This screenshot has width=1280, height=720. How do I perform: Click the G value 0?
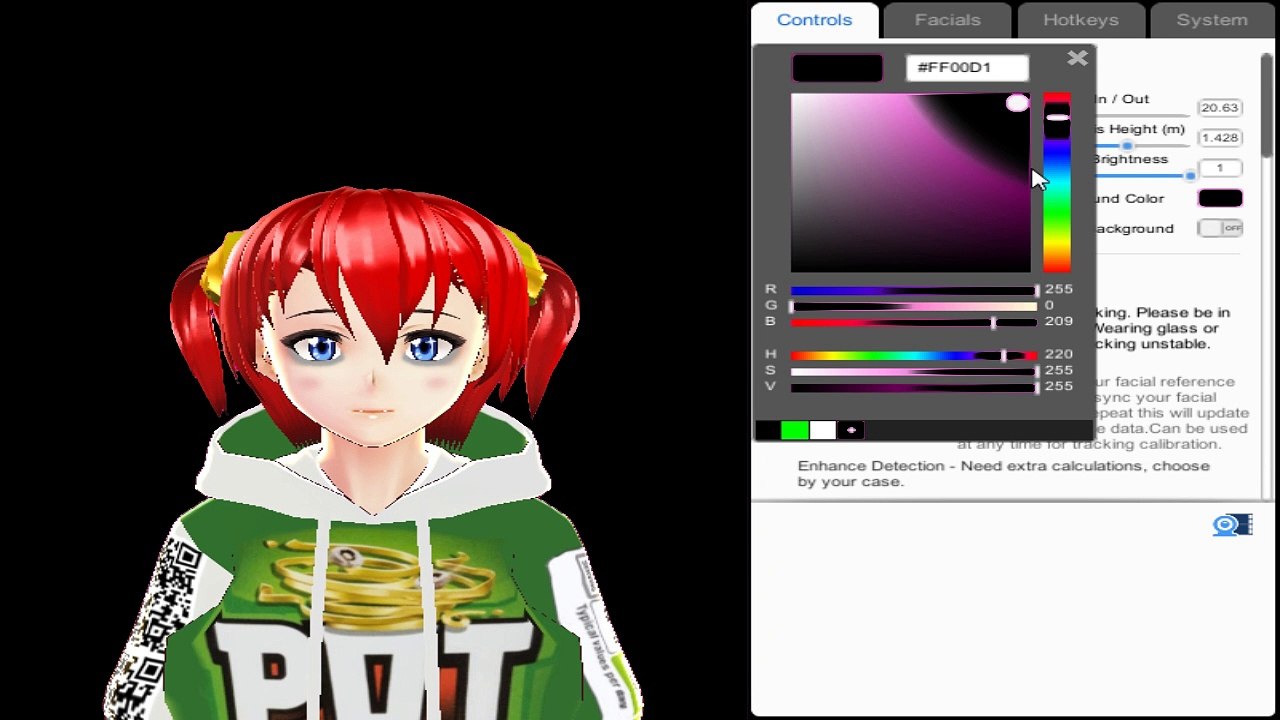(x=1049, y=305)
